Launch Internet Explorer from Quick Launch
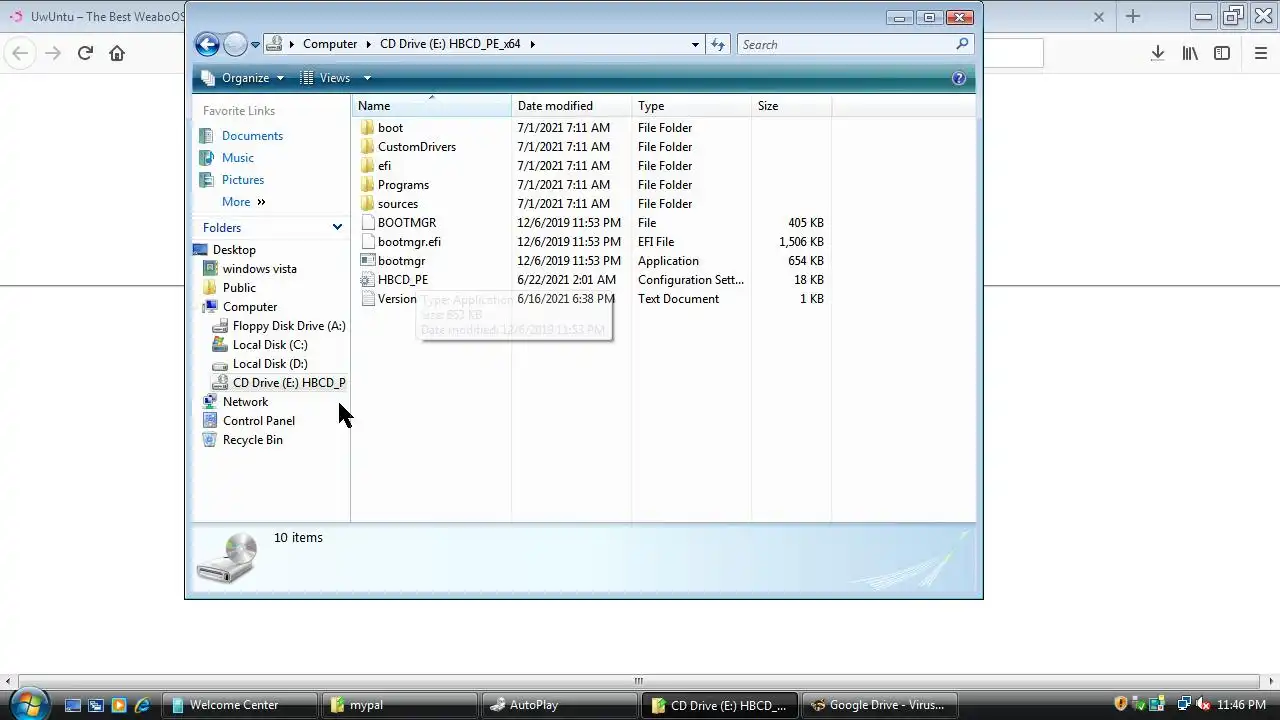This screenshot has width=1280, height=720. coord(142,705)
